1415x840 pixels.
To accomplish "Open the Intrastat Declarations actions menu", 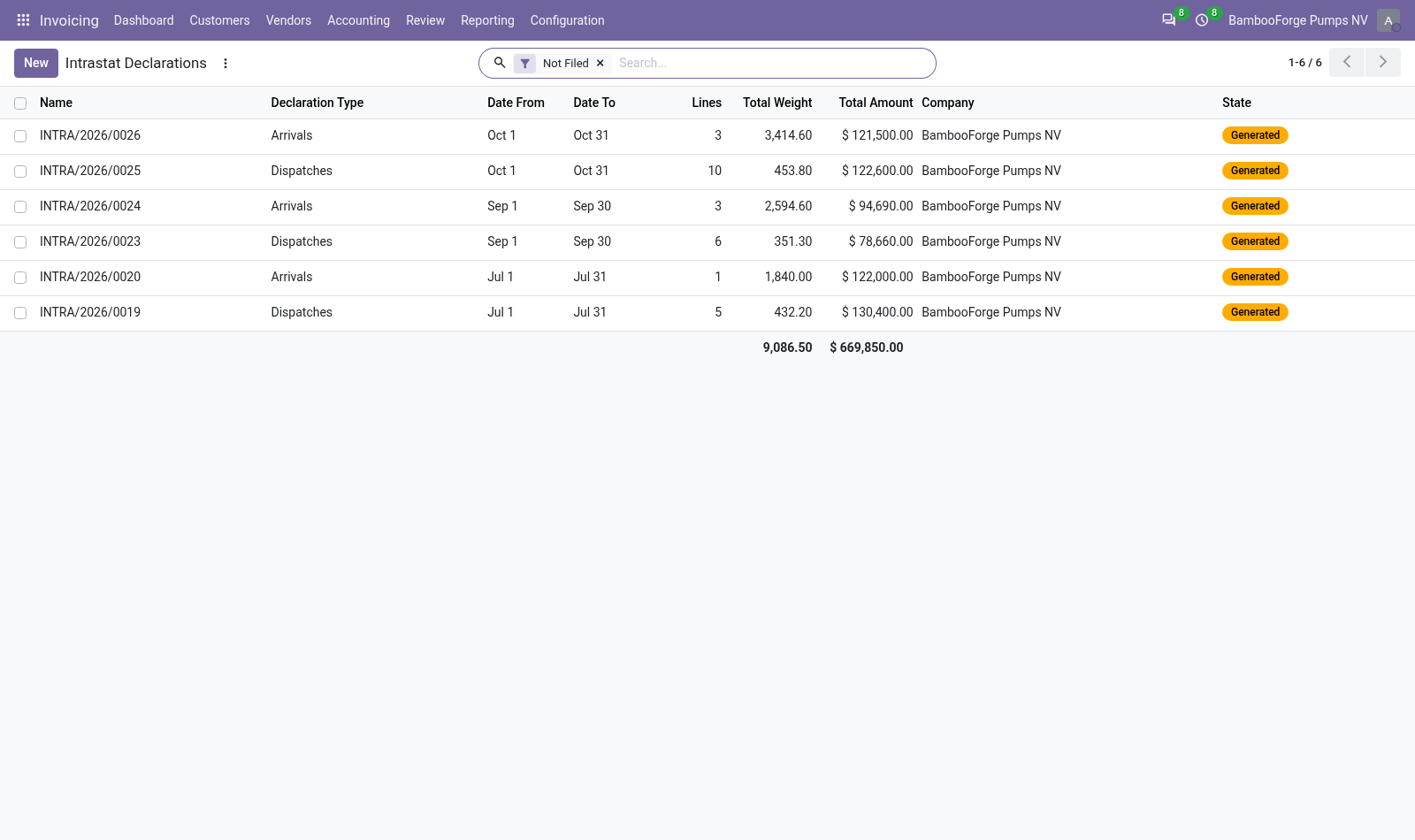I will [226, 64].
